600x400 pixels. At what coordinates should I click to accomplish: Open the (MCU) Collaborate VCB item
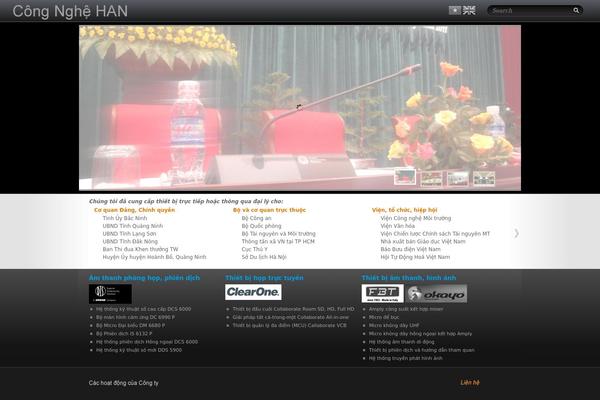pos(289,325)
